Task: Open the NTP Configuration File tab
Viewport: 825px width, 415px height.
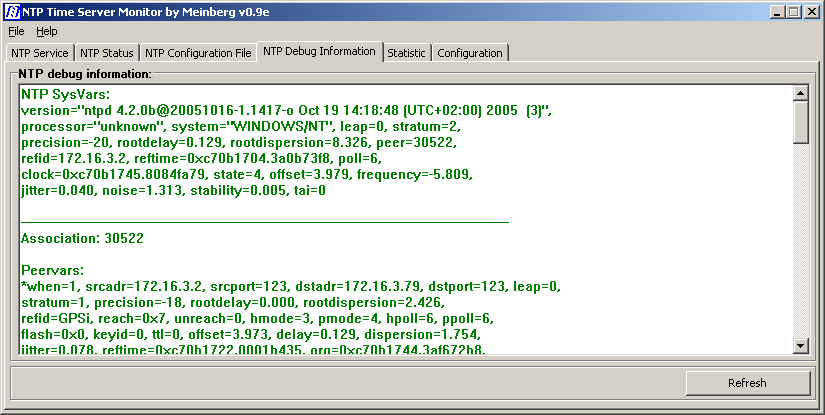Action: (198, 53)
